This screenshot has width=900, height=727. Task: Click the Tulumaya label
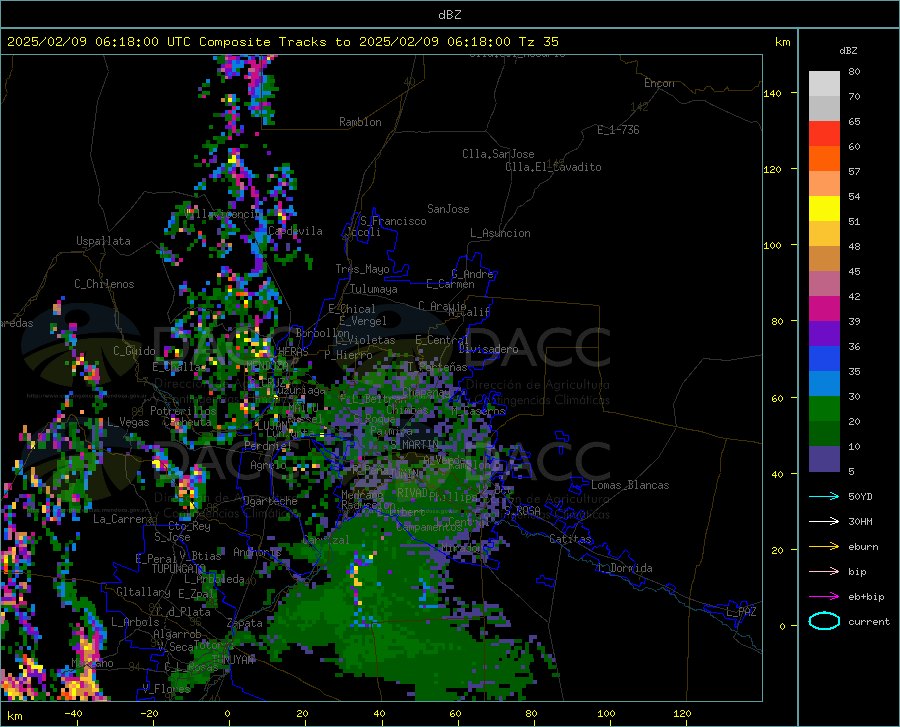pyautogui.click(x=374, y=289)
